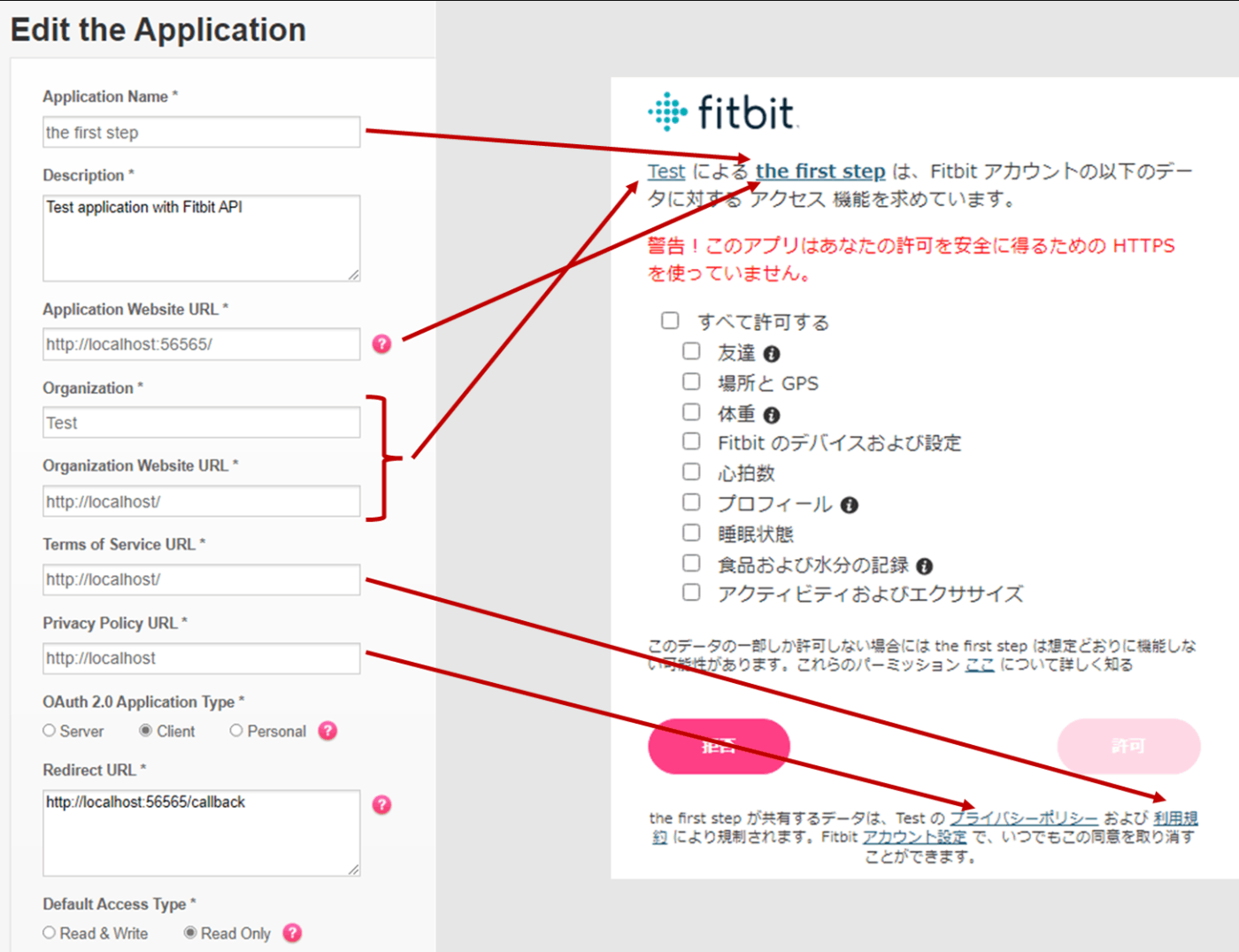Check the 睡眠状態 checkbox
Screen dimensions: 1239x952
click(691, 532)
